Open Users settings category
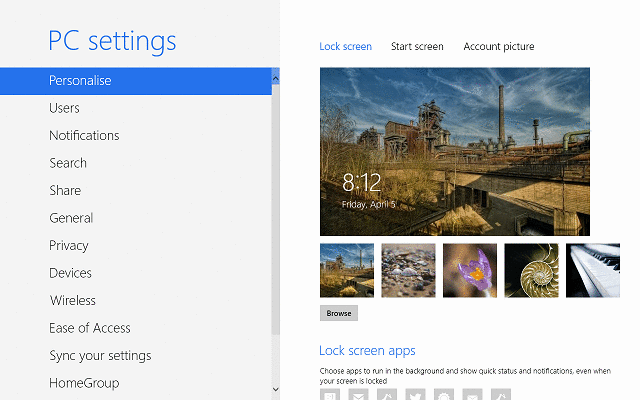 [x=64, y=108]
